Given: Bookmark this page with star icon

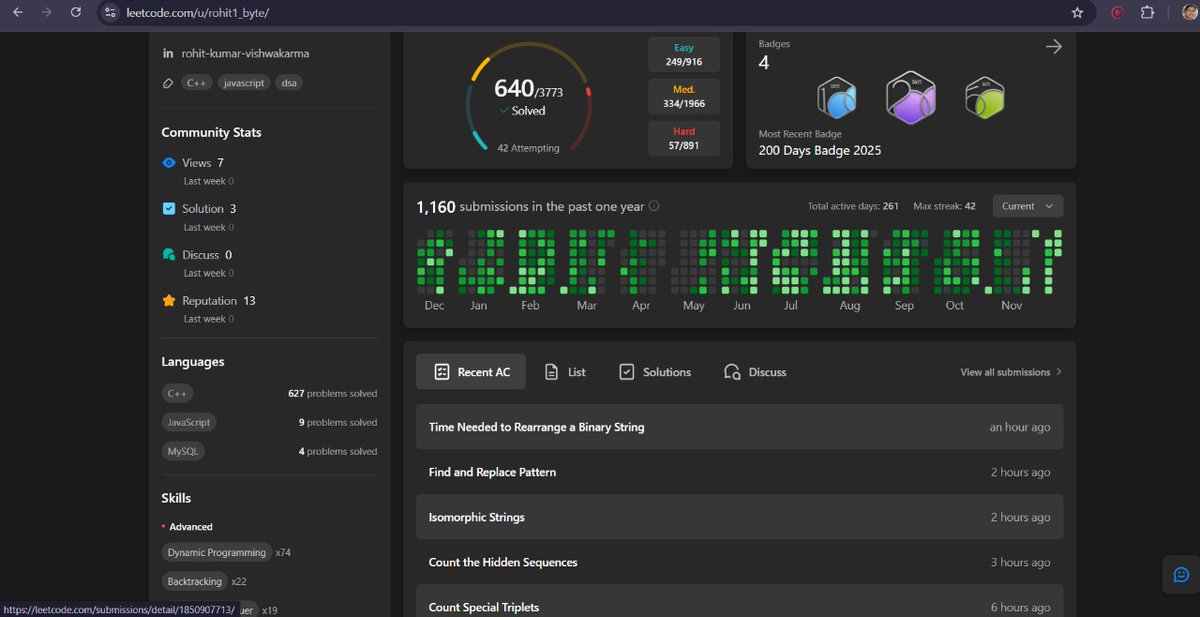Looking at the screenshot, I should (1077, 13).
